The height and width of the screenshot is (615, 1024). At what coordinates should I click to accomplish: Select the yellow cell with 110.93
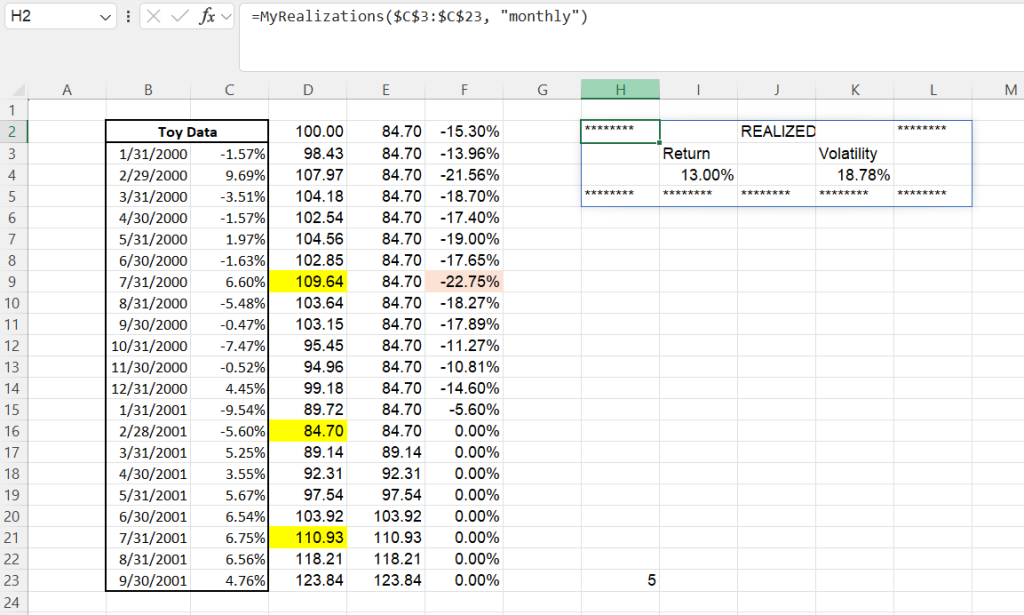tap(308, 538)
